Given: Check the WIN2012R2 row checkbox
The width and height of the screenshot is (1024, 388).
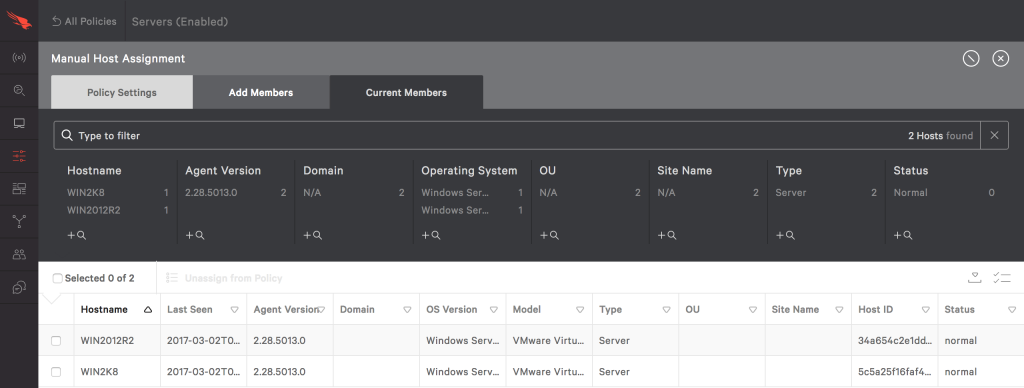Looking at the screenshot, I should tap(56, 341).
